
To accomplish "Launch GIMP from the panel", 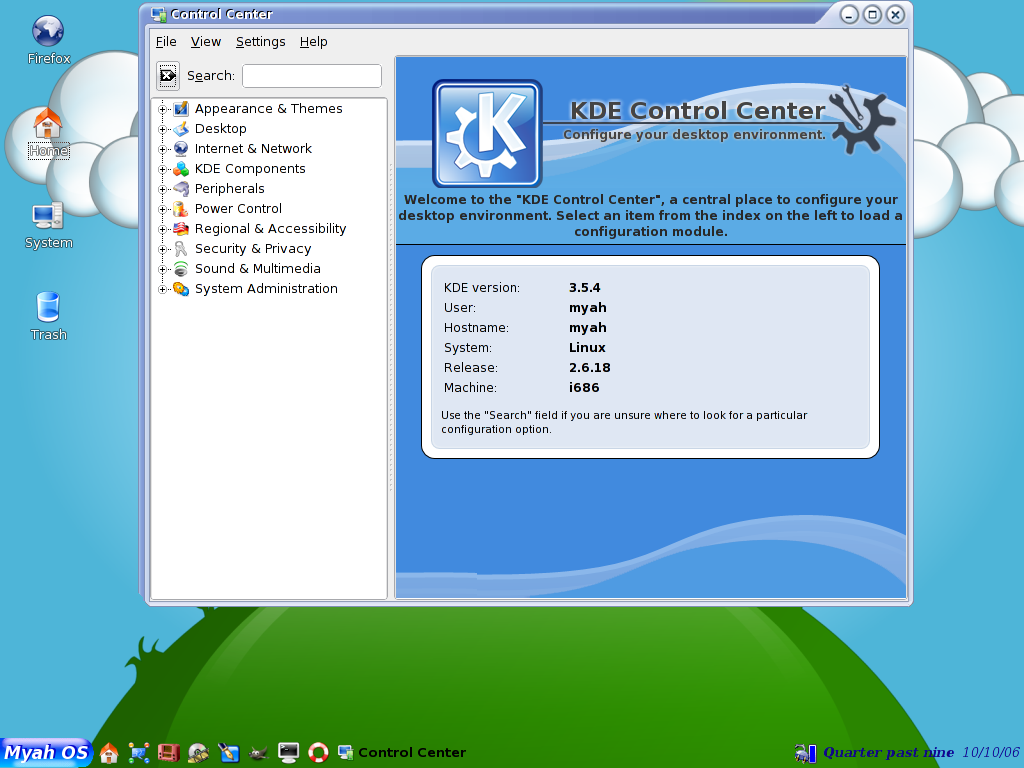I will pyautogui.click(x=259, y=753).
